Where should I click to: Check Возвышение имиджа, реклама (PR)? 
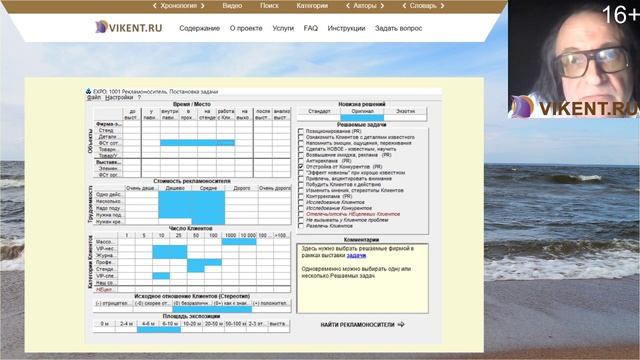(x=301, y=155)
